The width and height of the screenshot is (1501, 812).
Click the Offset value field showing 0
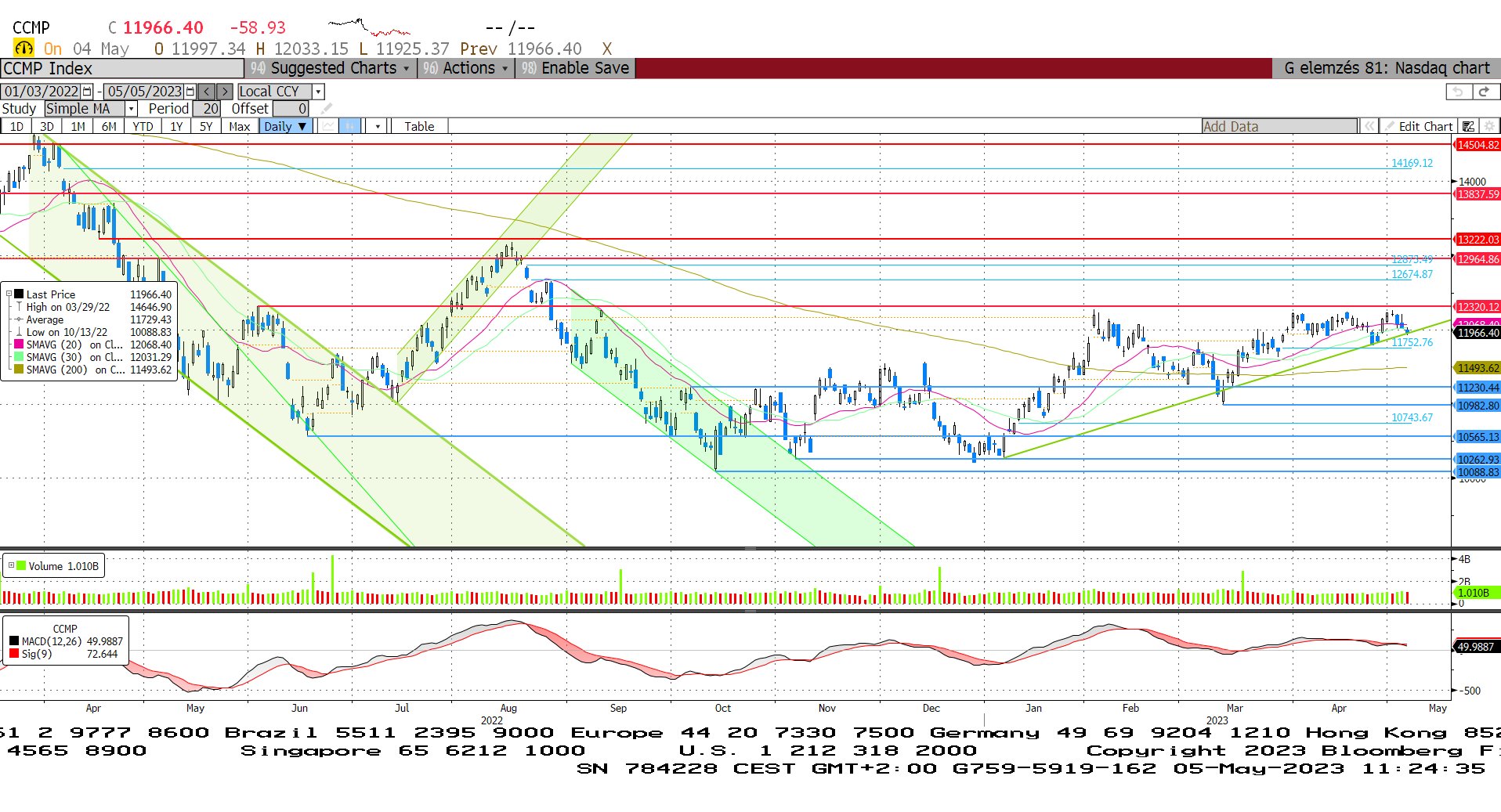pos(291,109)
